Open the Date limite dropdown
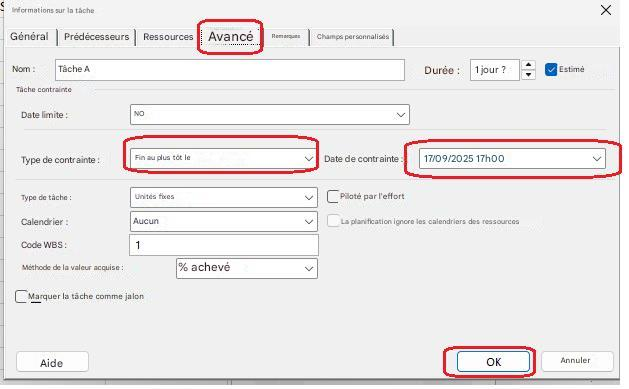 (270, 115)
